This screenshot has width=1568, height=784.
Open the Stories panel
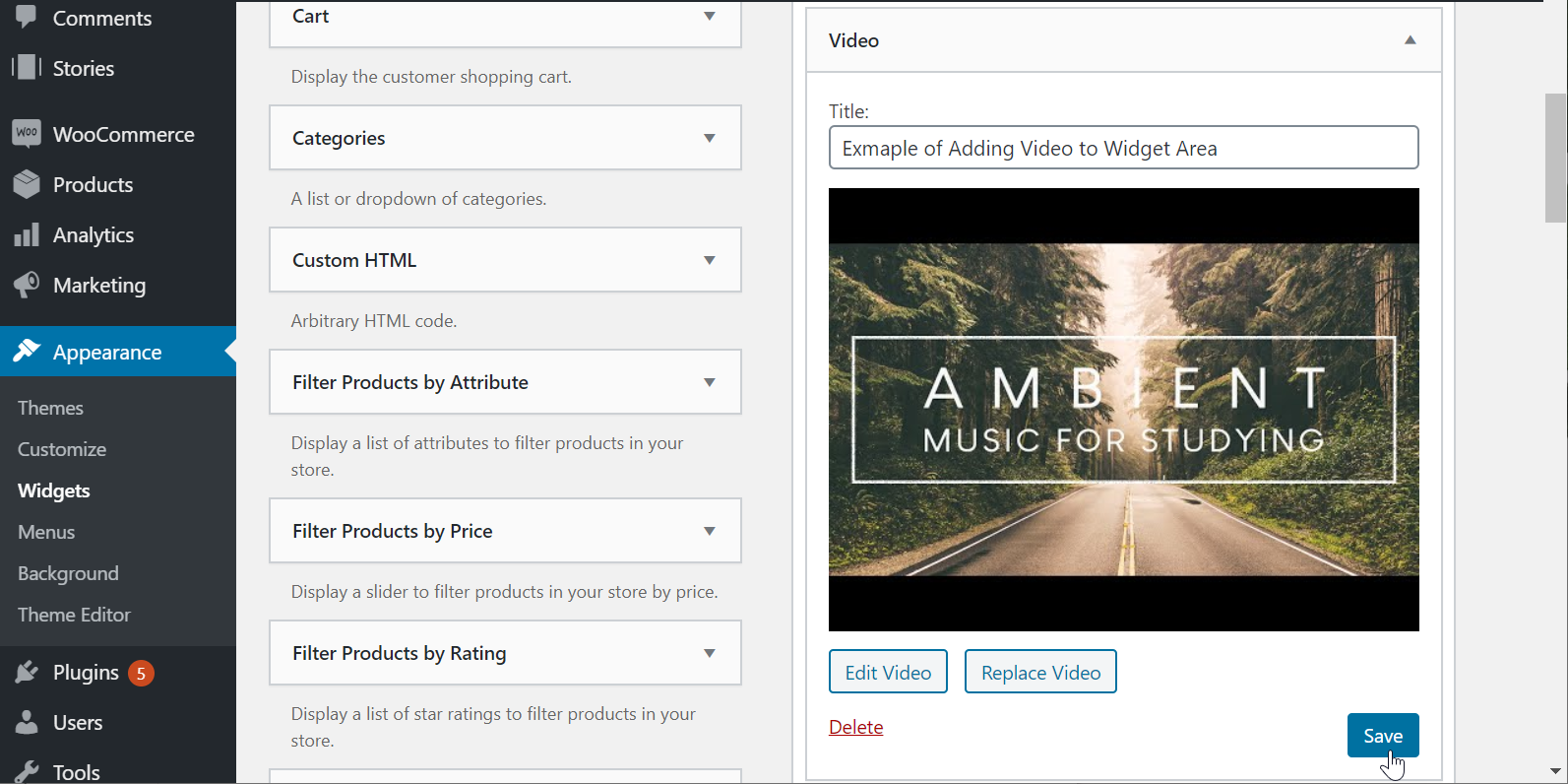pos(83,68)
